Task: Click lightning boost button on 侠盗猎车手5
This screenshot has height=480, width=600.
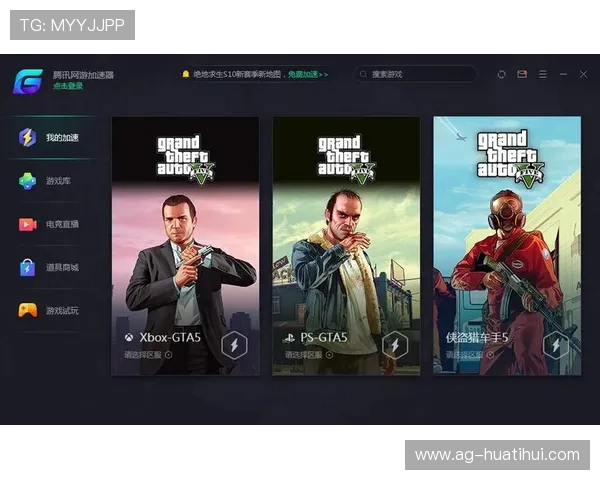Action: [x=556, y=345]
